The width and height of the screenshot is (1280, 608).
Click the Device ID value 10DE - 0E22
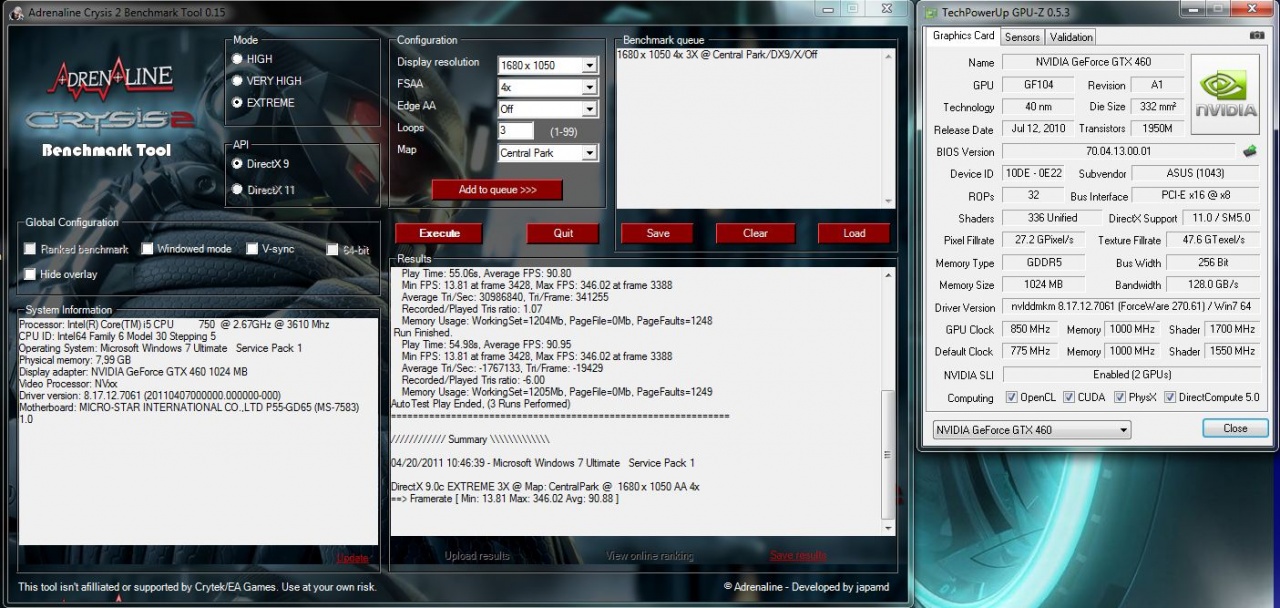pos(1035,173)
